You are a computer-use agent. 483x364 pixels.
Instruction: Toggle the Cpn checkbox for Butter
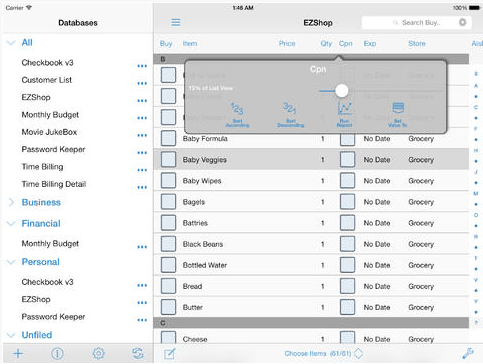point(347,307)
